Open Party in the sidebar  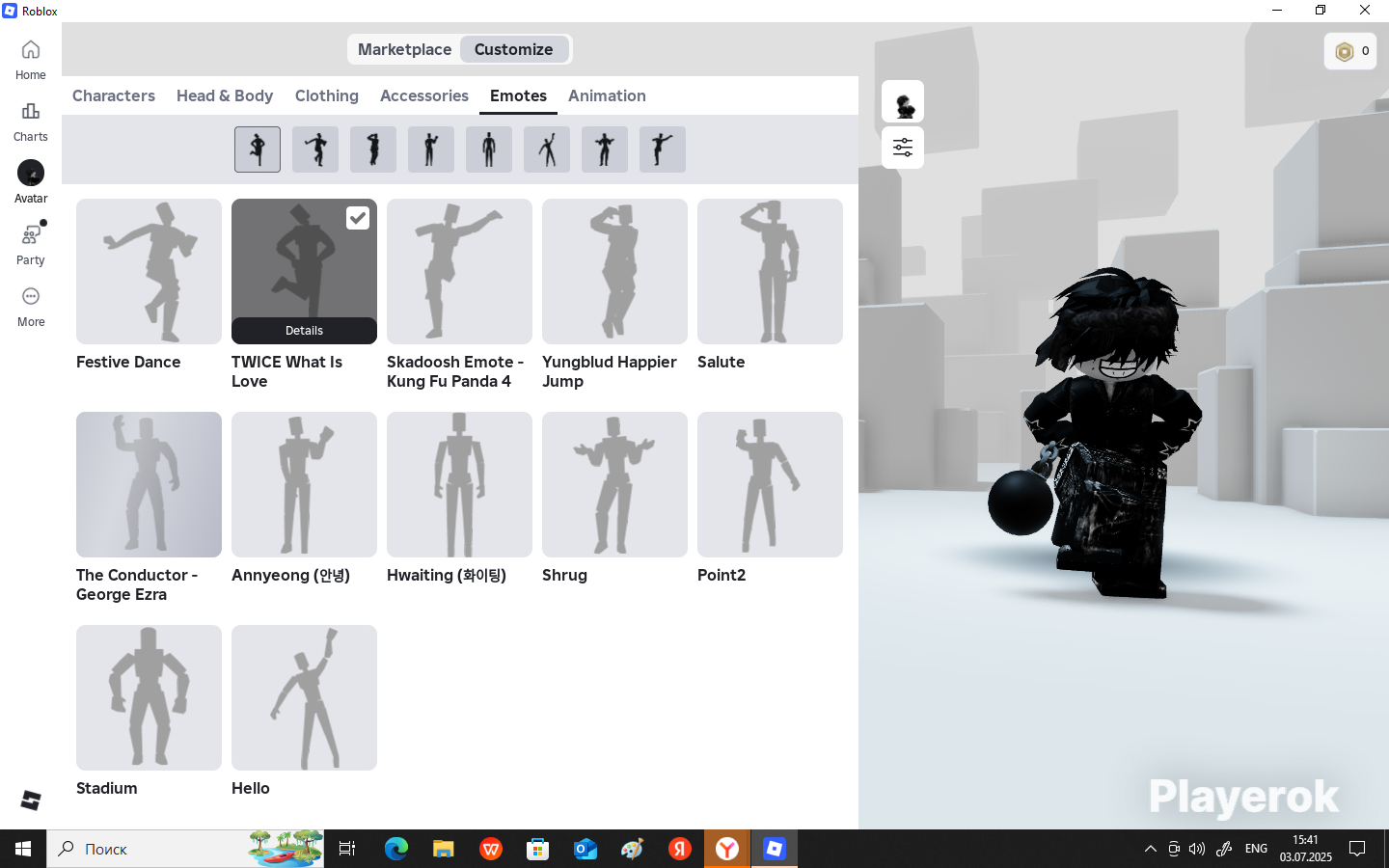point(31,245)
